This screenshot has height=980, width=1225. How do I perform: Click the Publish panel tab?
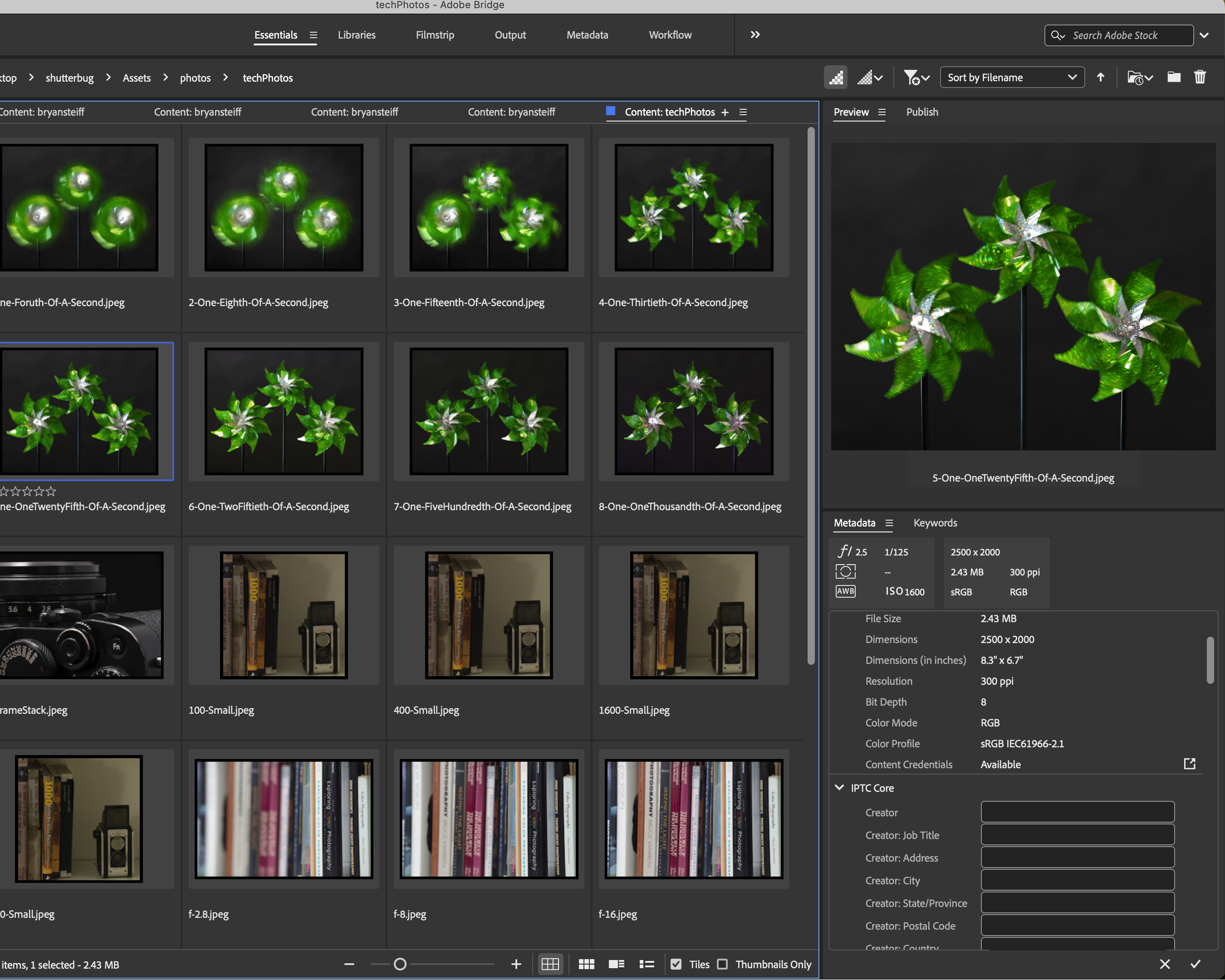point(922,112)
